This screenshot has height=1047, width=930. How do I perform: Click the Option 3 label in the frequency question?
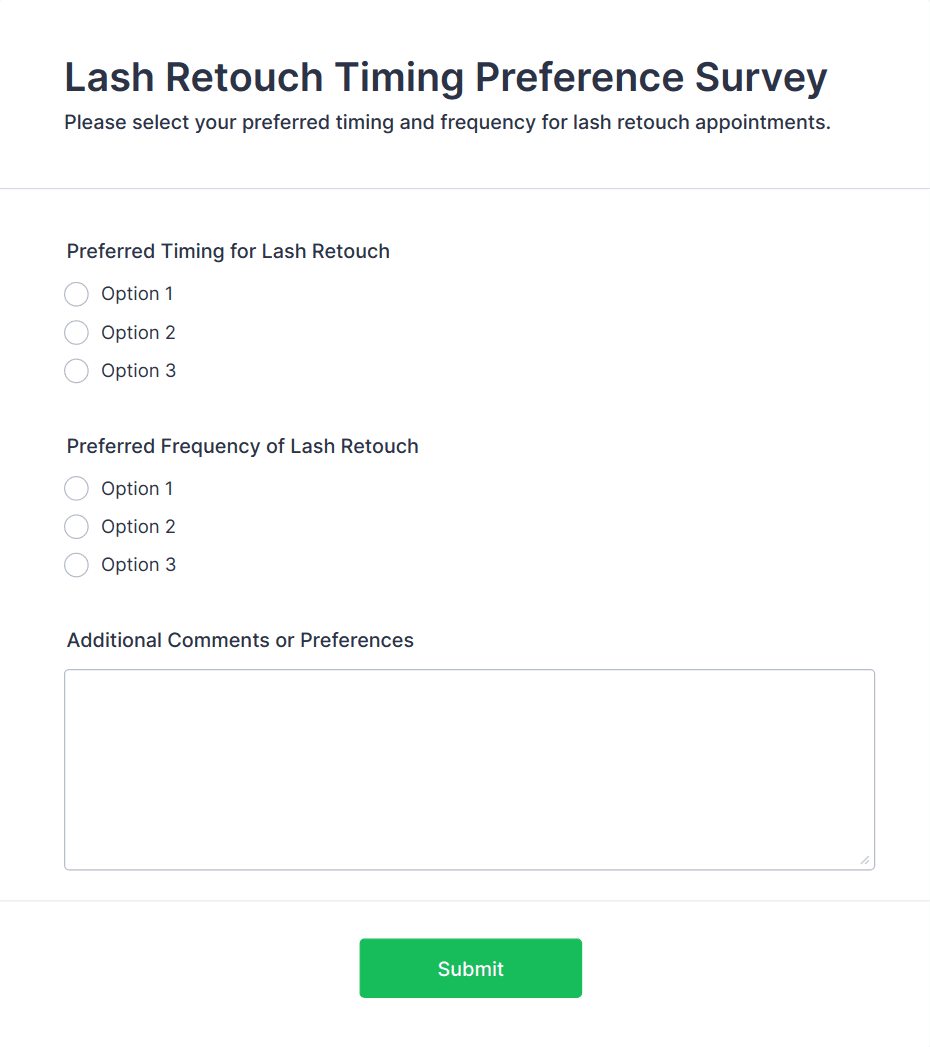click(138, 564)
